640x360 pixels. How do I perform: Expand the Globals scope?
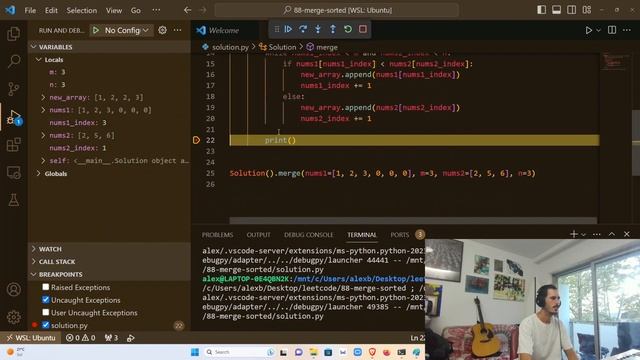(38, 173)
